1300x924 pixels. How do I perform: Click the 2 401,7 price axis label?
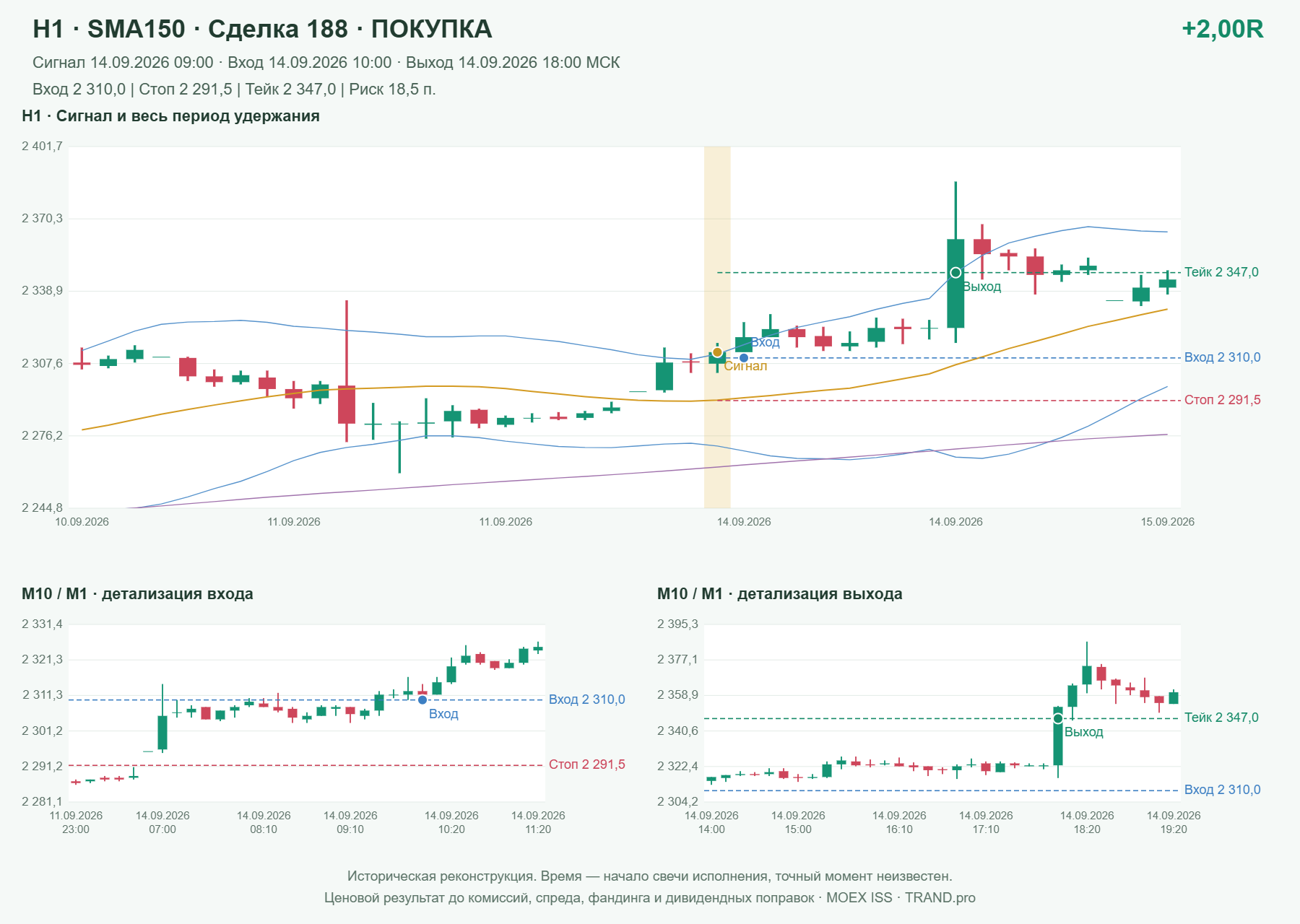(42, 147)
